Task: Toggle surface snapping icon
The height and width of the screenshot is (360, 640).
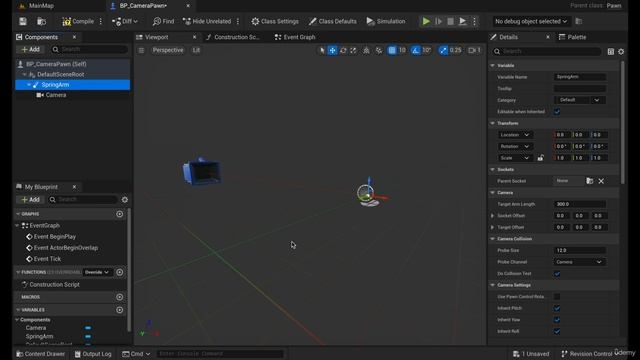Action: [379, 50]
